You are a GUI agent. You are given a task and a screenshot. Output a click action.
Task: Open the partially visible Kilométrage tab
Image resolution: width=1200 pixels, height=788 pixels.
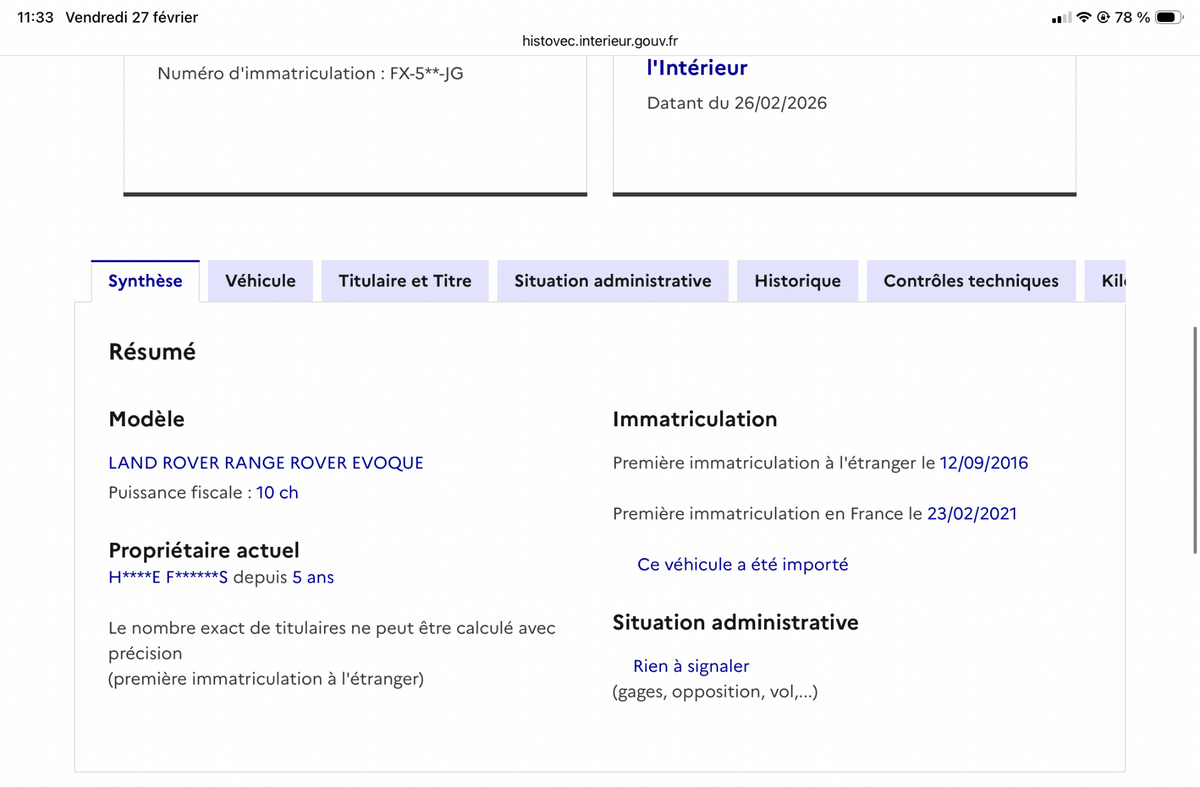(x=1112, y=281)
